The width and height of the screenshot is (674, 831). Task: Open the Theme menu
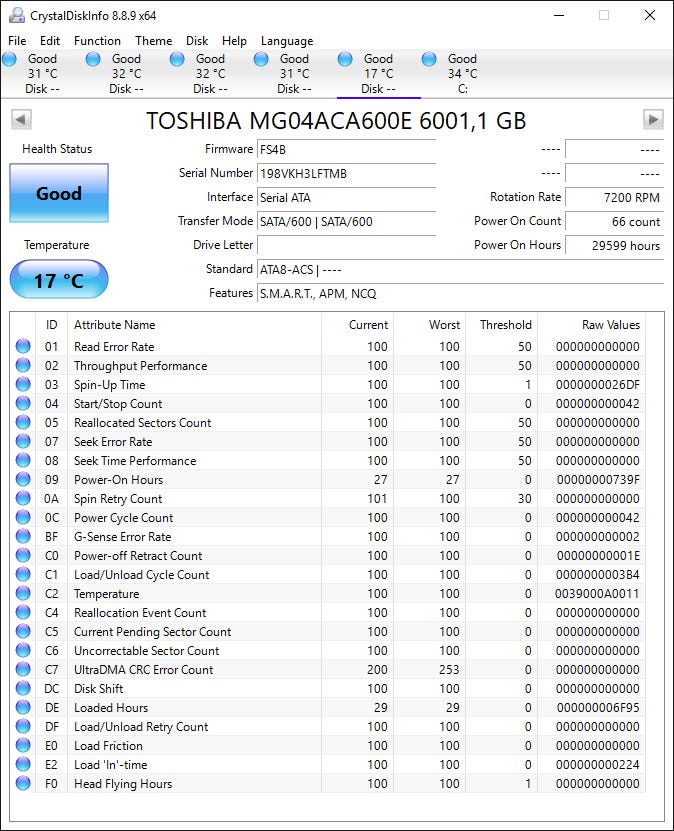[153, 41]
